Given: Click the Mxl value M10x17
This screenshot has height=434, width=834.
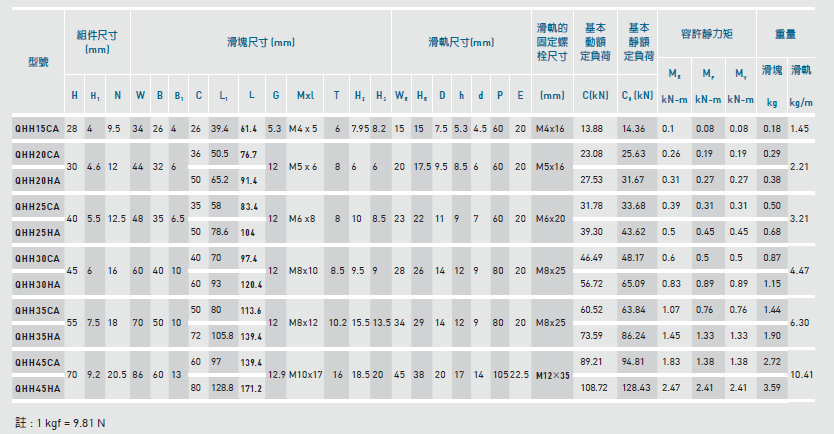Looking at the screenshot, I should 305,374.
